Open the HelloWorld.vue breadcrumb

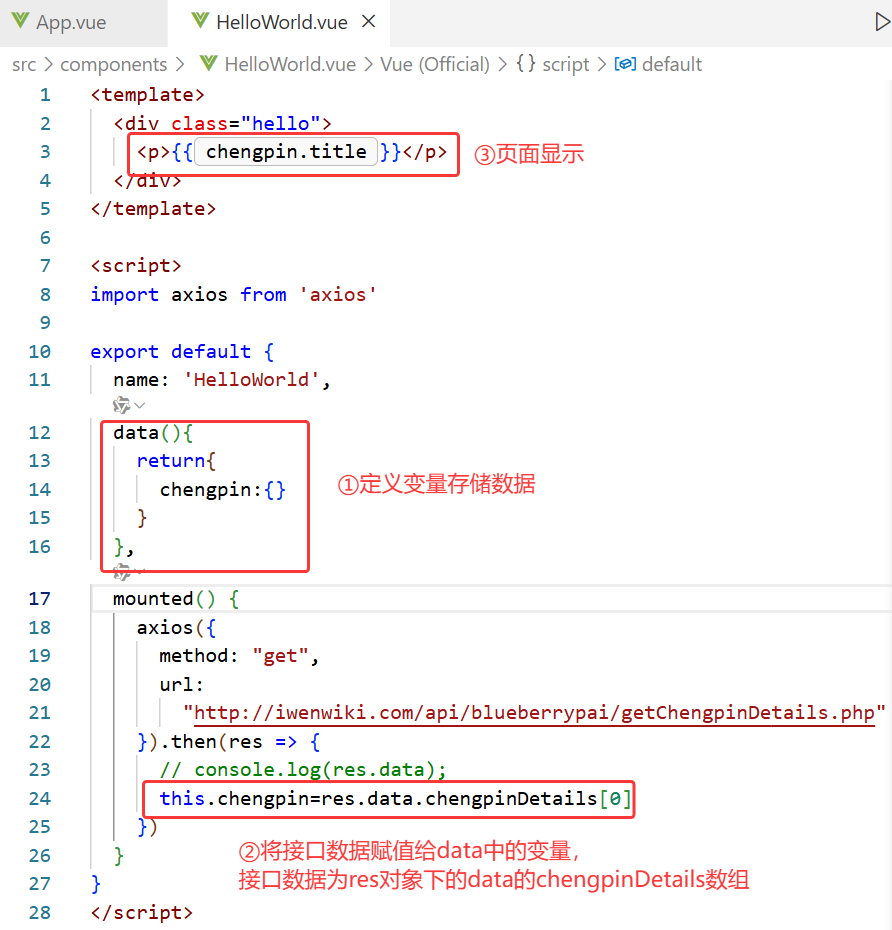pyautogui.click(x=290, y=64)
